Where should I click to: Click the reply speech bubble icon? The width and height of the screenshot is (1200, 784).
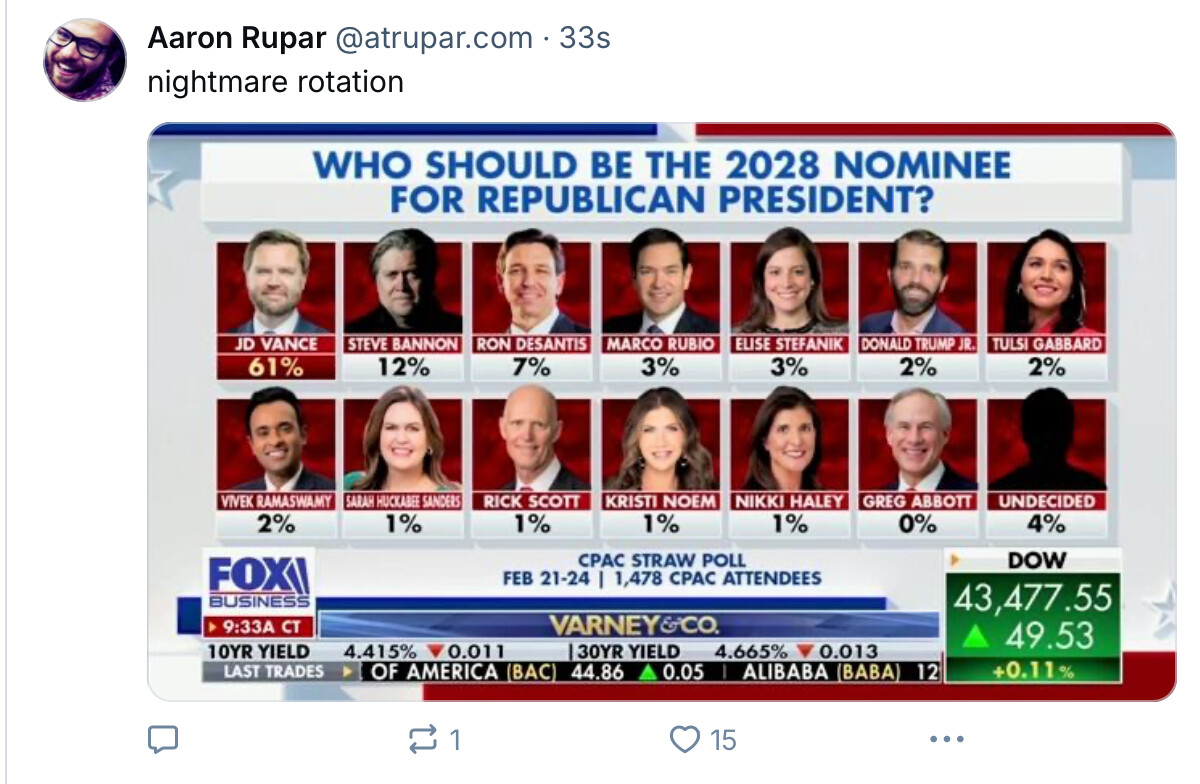[163, 740]
